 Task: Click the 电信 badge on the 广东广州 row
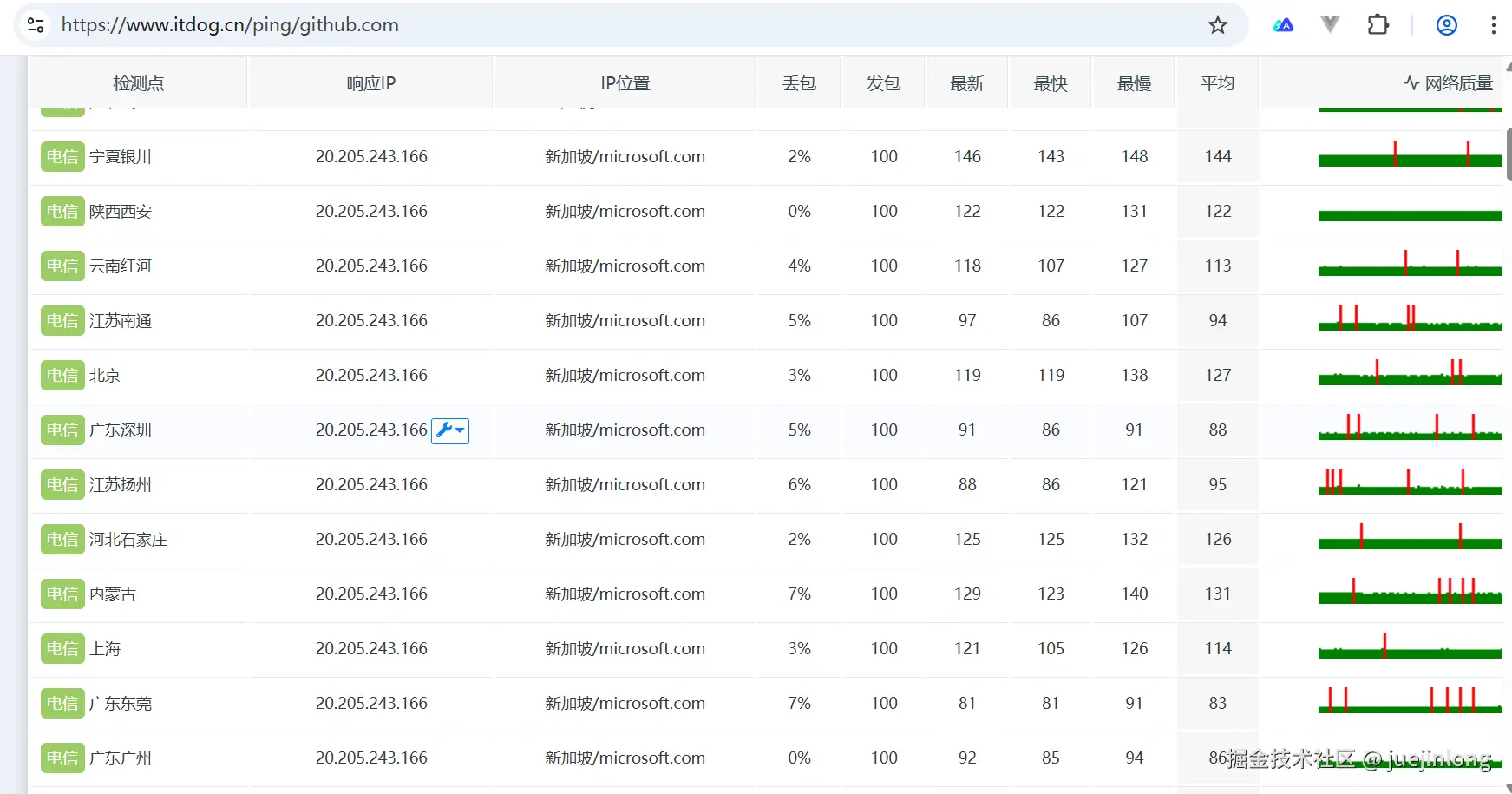point(62,758)
